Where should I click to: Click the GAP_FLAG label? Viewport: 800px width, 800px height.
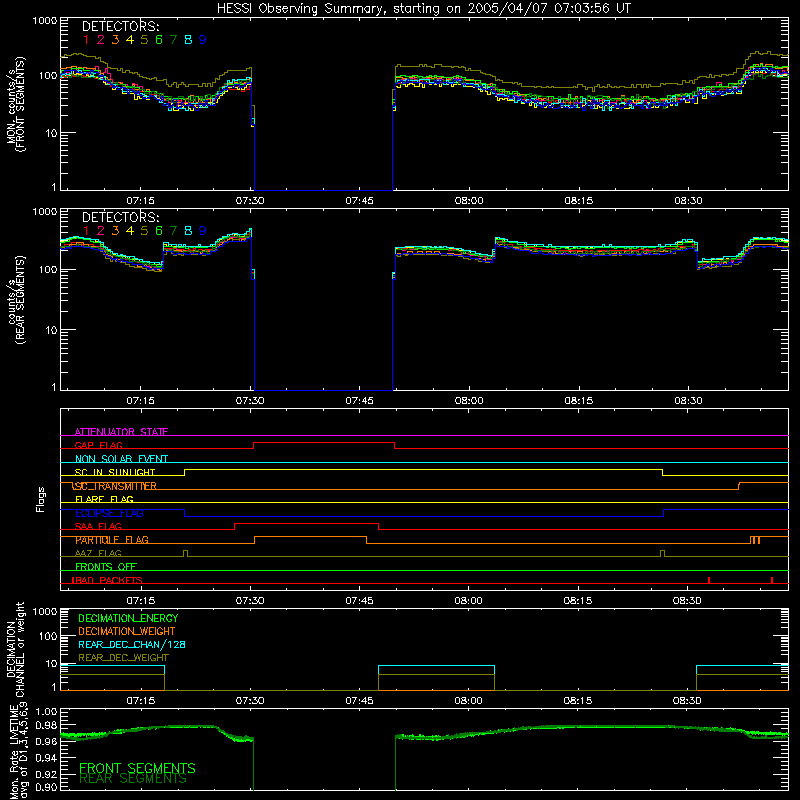pos(98,445)
